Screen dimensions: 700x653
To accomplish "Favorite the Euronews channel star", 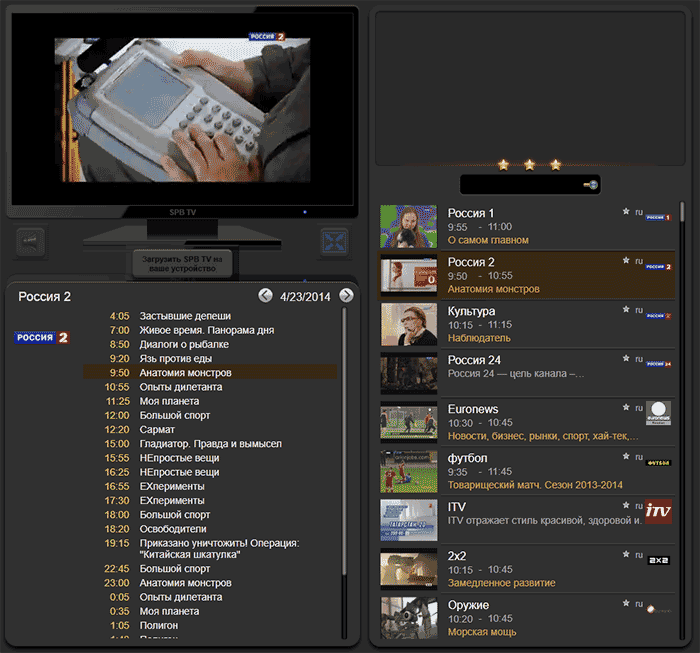I will tap(626, 408).
